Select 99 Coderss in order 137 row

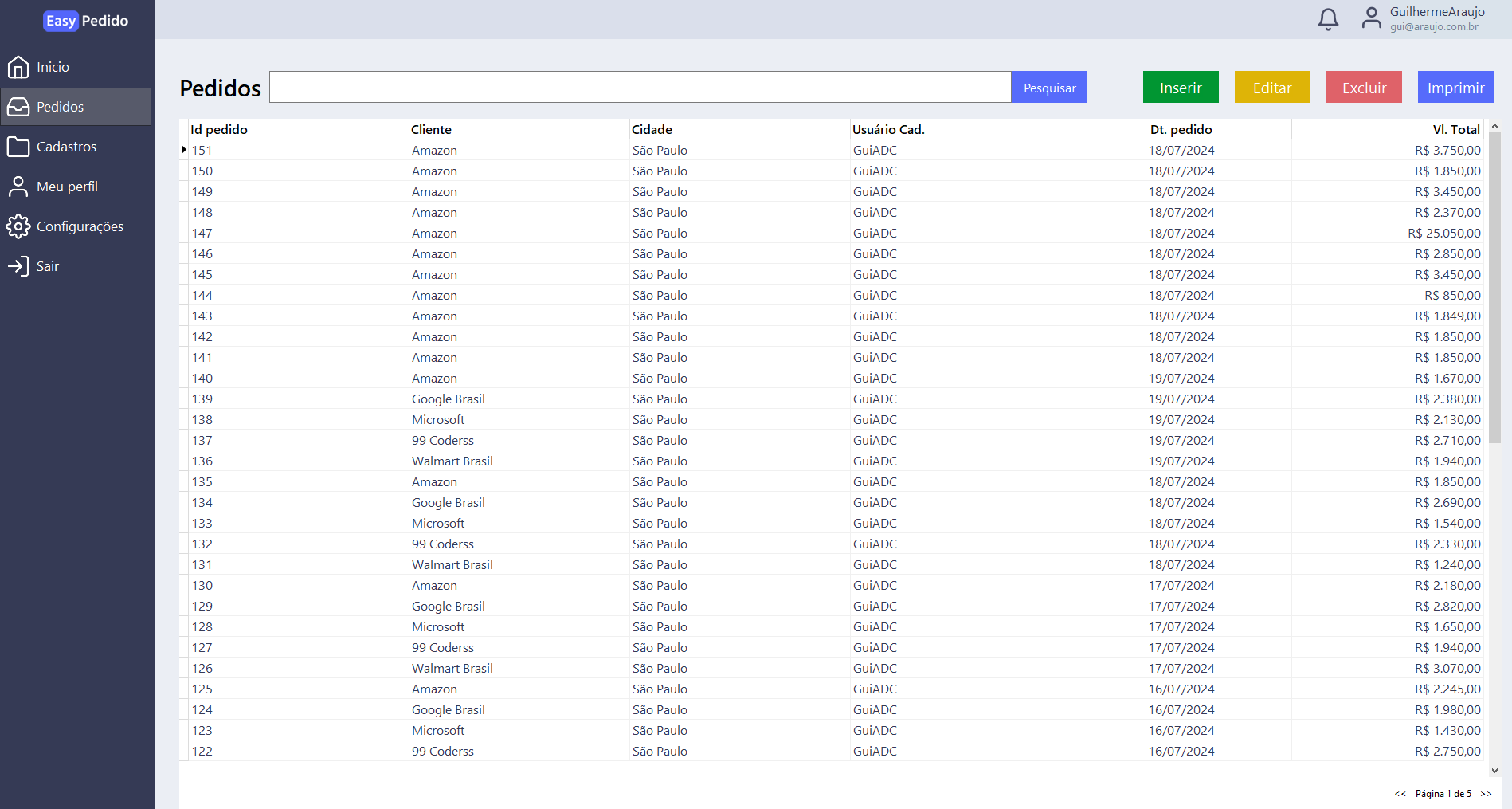pos(443,440)
